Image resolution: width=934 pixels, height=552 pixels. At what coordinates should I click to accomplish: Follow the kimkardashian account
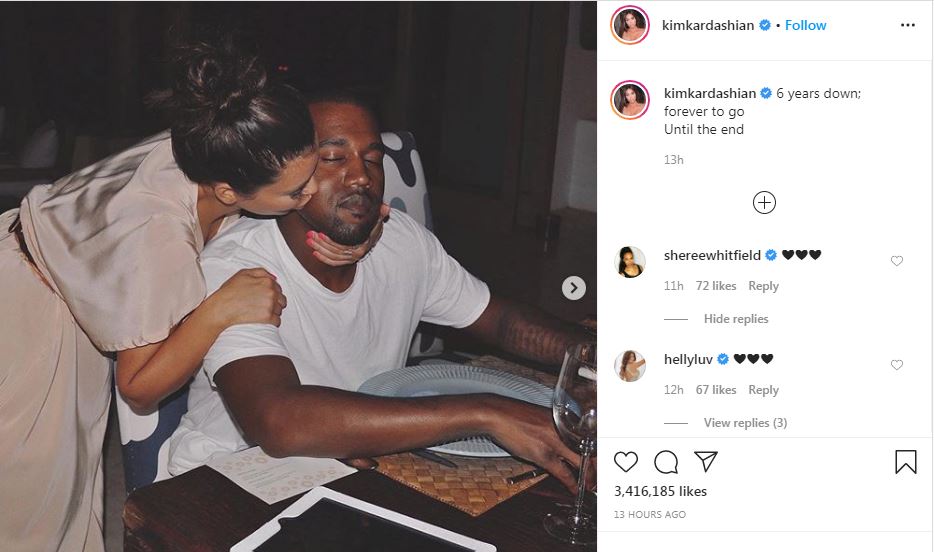click(805, 25)
